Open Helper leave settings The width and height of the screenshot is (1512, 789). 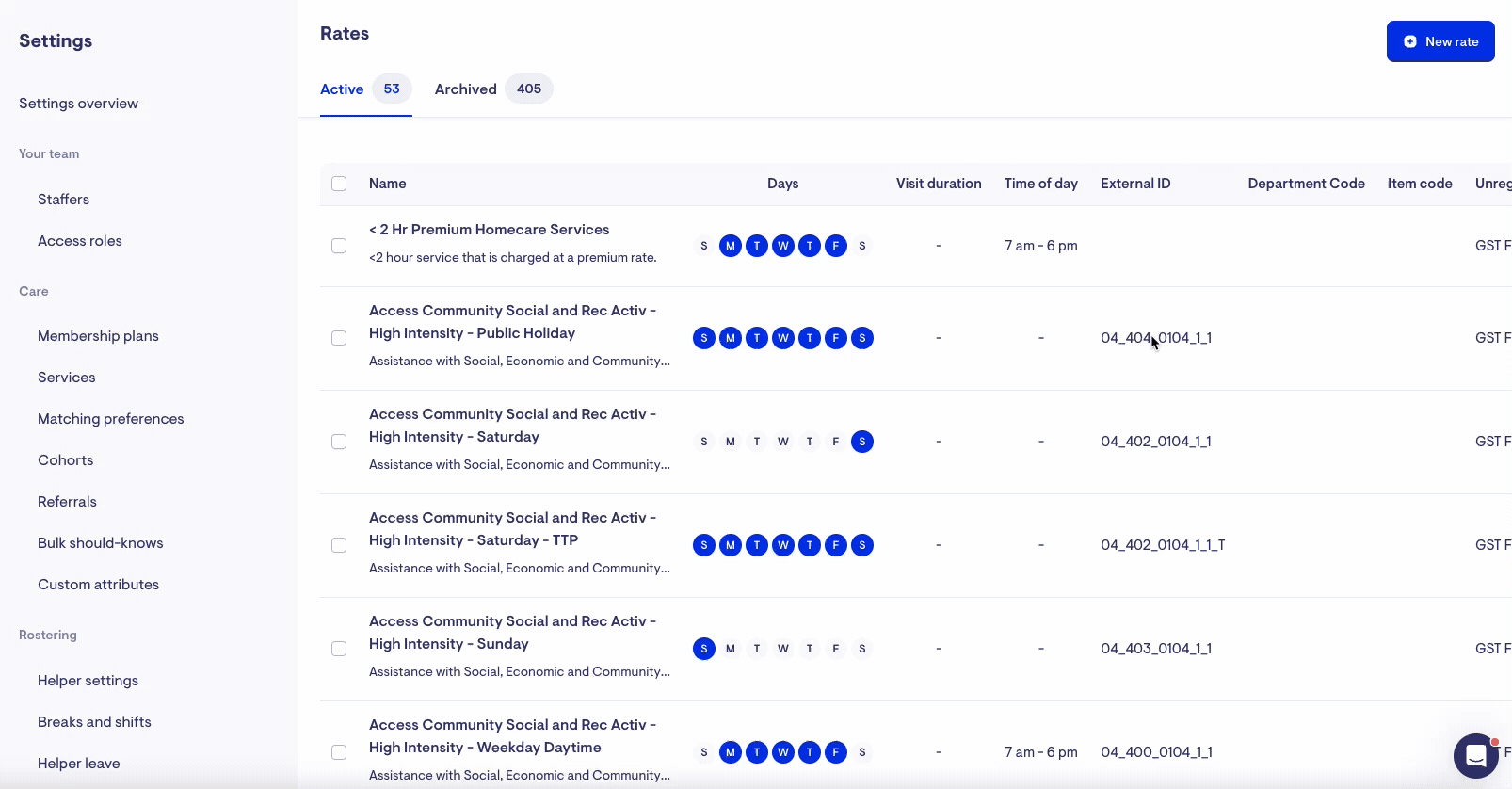tap(78, 764)
